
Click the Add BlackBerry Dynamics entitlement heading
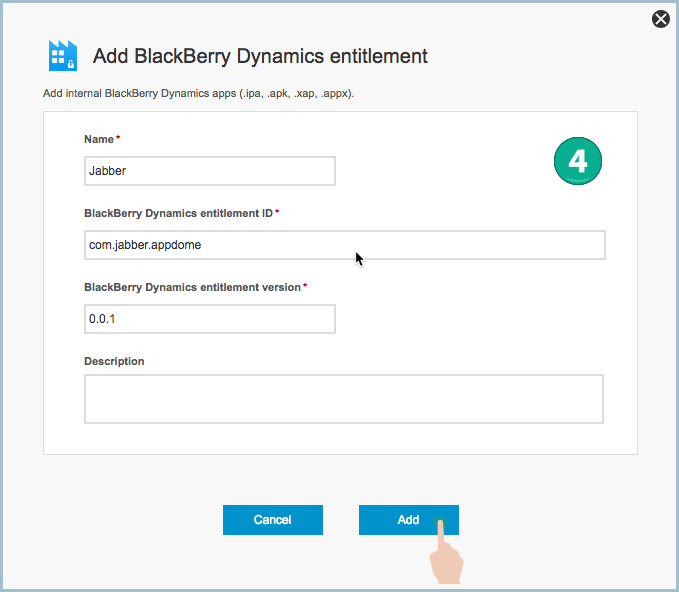[260, 56]
